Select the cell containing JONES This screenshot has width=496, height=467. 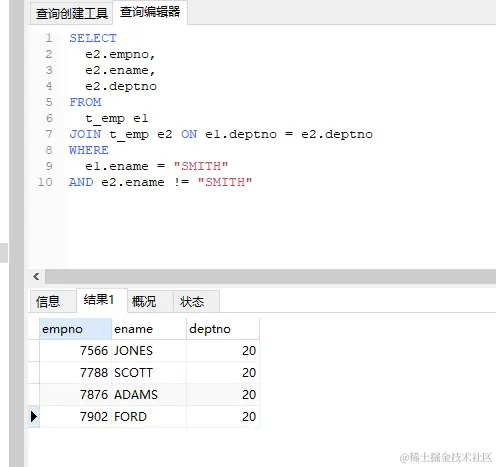pyautogui.click(x=149, y=351)
